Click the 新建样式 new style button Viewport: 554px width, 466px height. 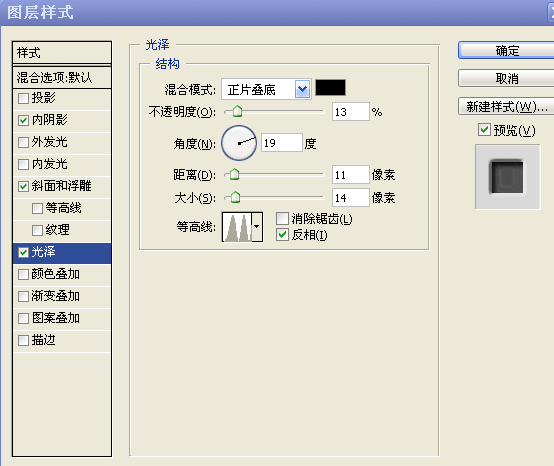coord(507,106)
